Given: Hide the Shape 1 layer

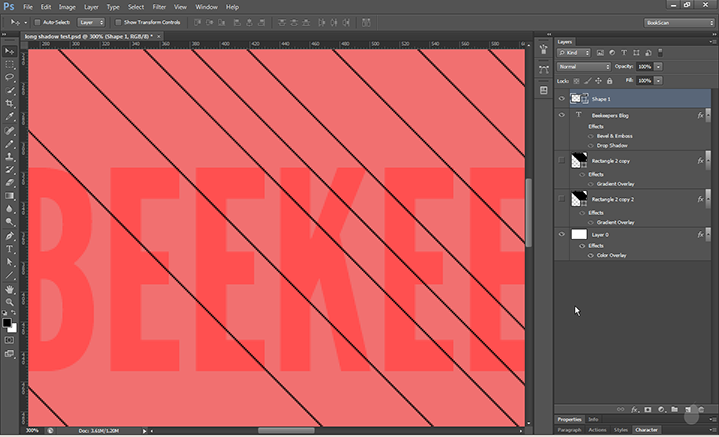Looking at the screenshot, I should 561,99.
